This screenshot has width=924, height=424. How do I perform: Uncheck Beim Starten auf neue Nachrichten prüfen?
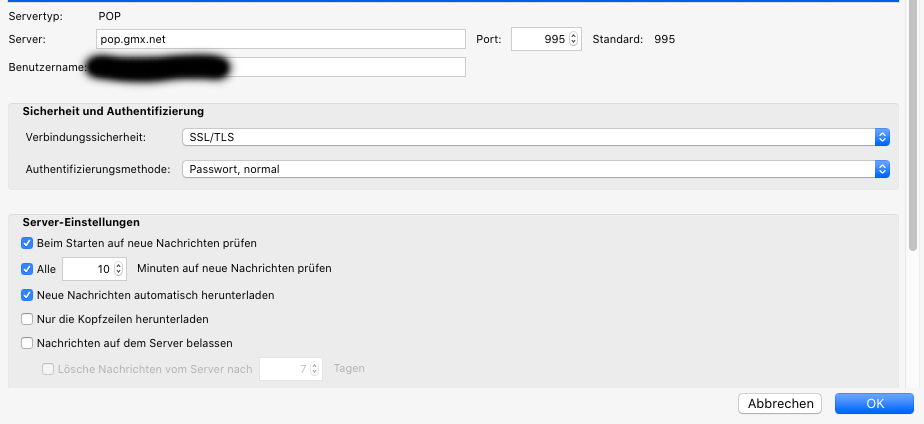click(x=27, y=243)
